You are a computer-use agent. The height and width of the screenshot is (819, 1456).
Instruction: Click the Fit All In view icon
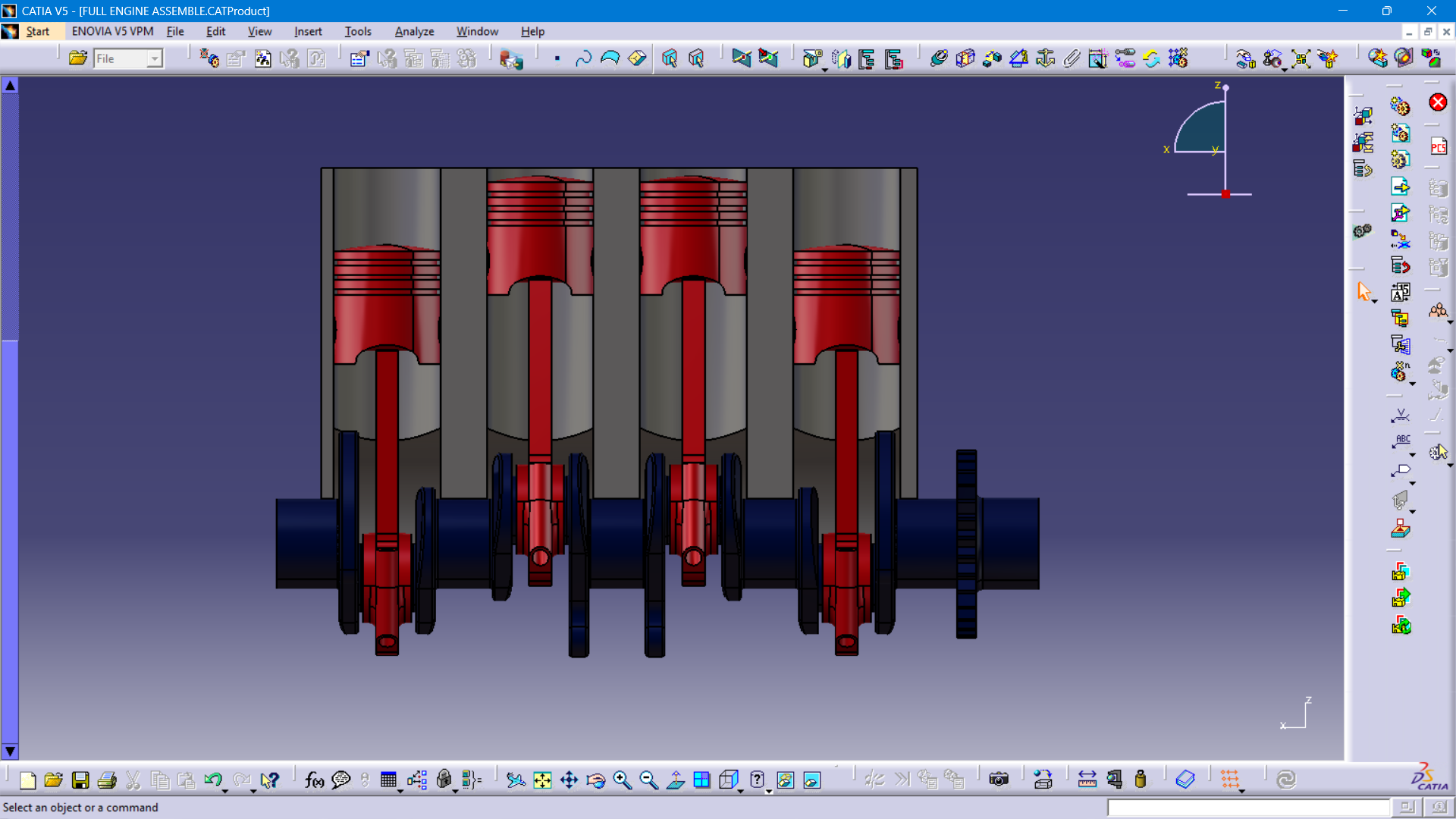pos(542,780)
